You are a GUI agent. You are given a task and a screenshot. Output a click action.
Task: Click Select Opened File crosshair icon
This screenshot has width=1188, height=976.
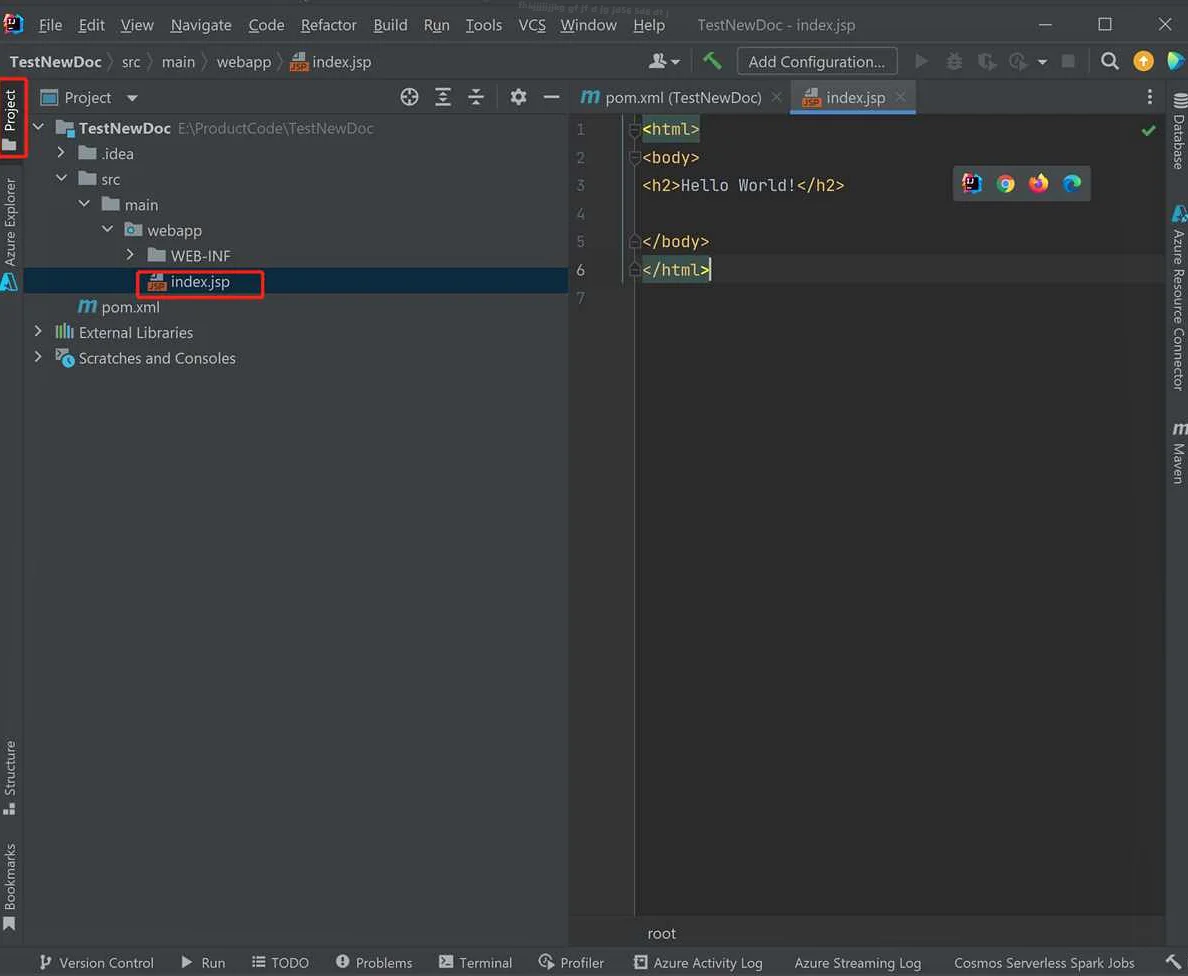[x=409, y=97]
